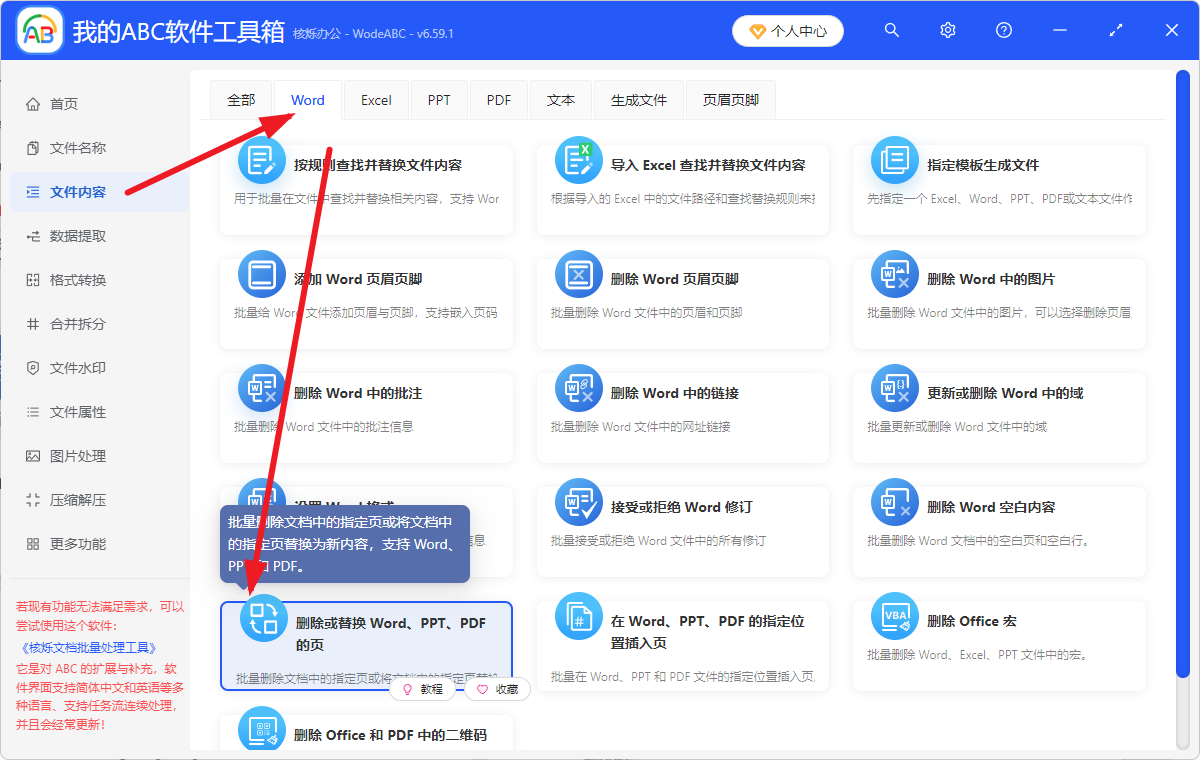
Task: Open application settings gear icon
Action: coord(947,30)
